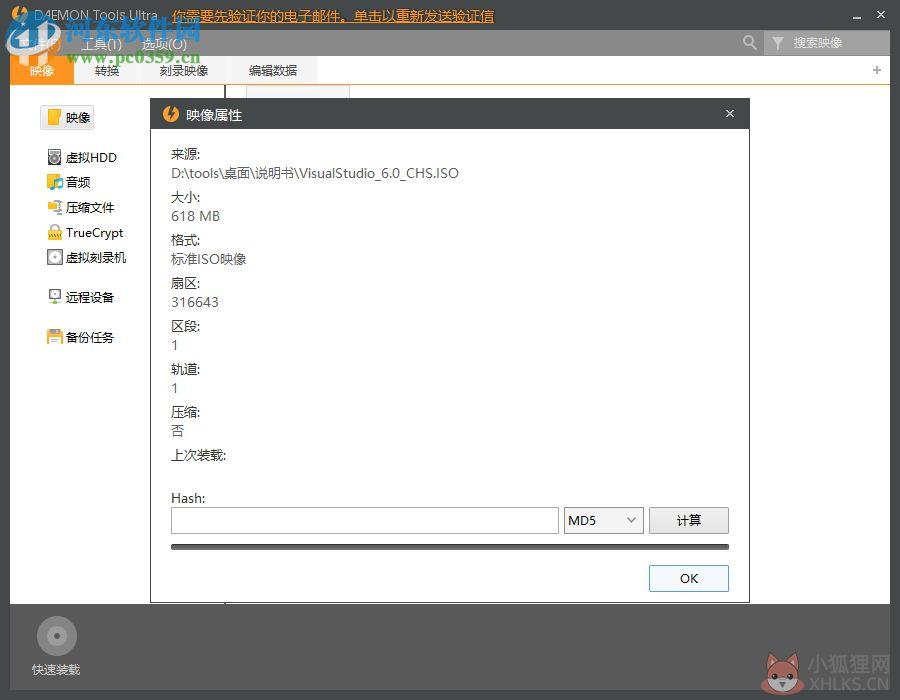Click the 快速装载 disc icon
Viewport: 900px width, 700px height.
point(57,636)
